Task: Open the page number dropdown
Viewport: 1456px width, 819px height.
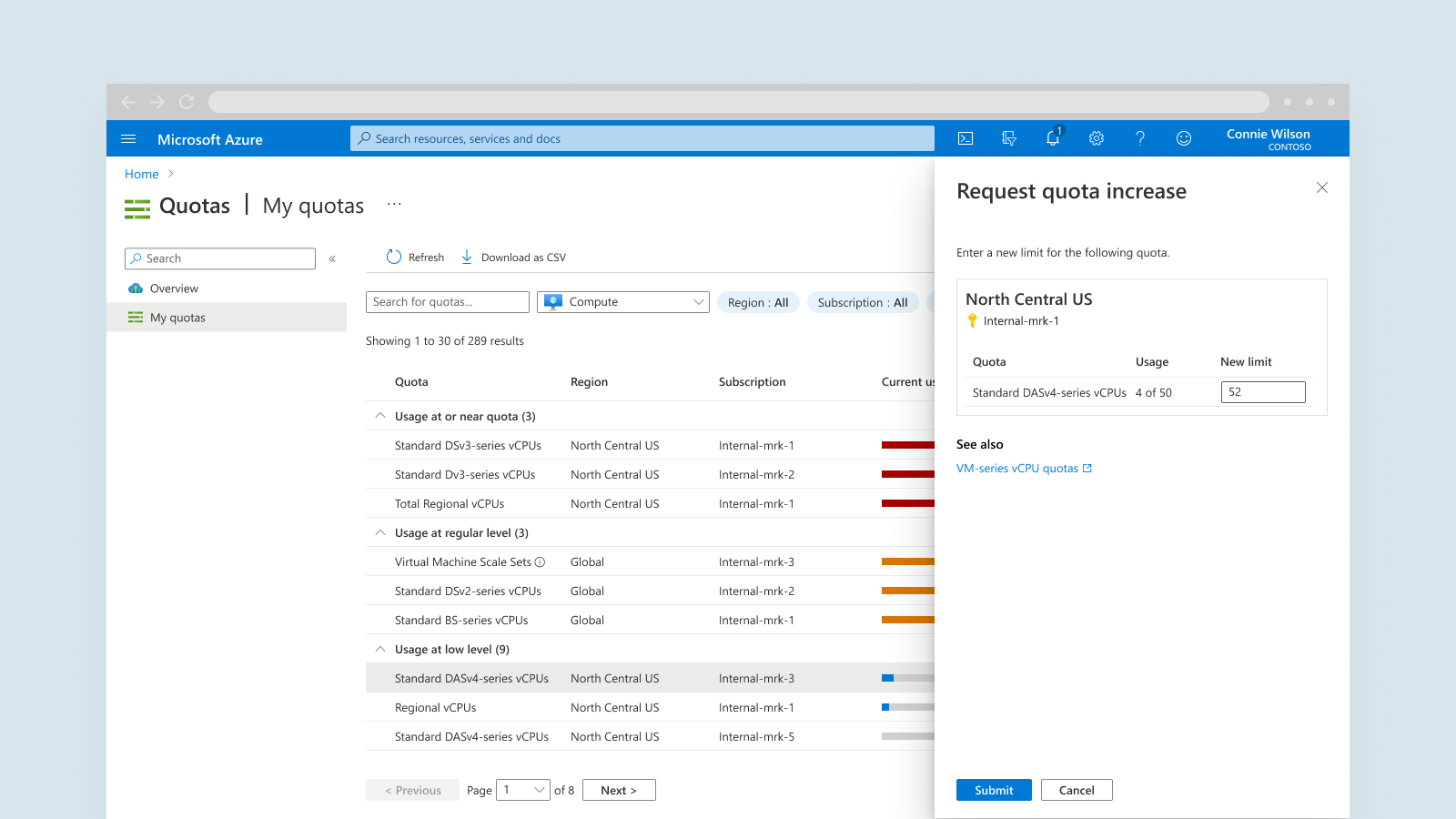Action: tap(523, 790)
